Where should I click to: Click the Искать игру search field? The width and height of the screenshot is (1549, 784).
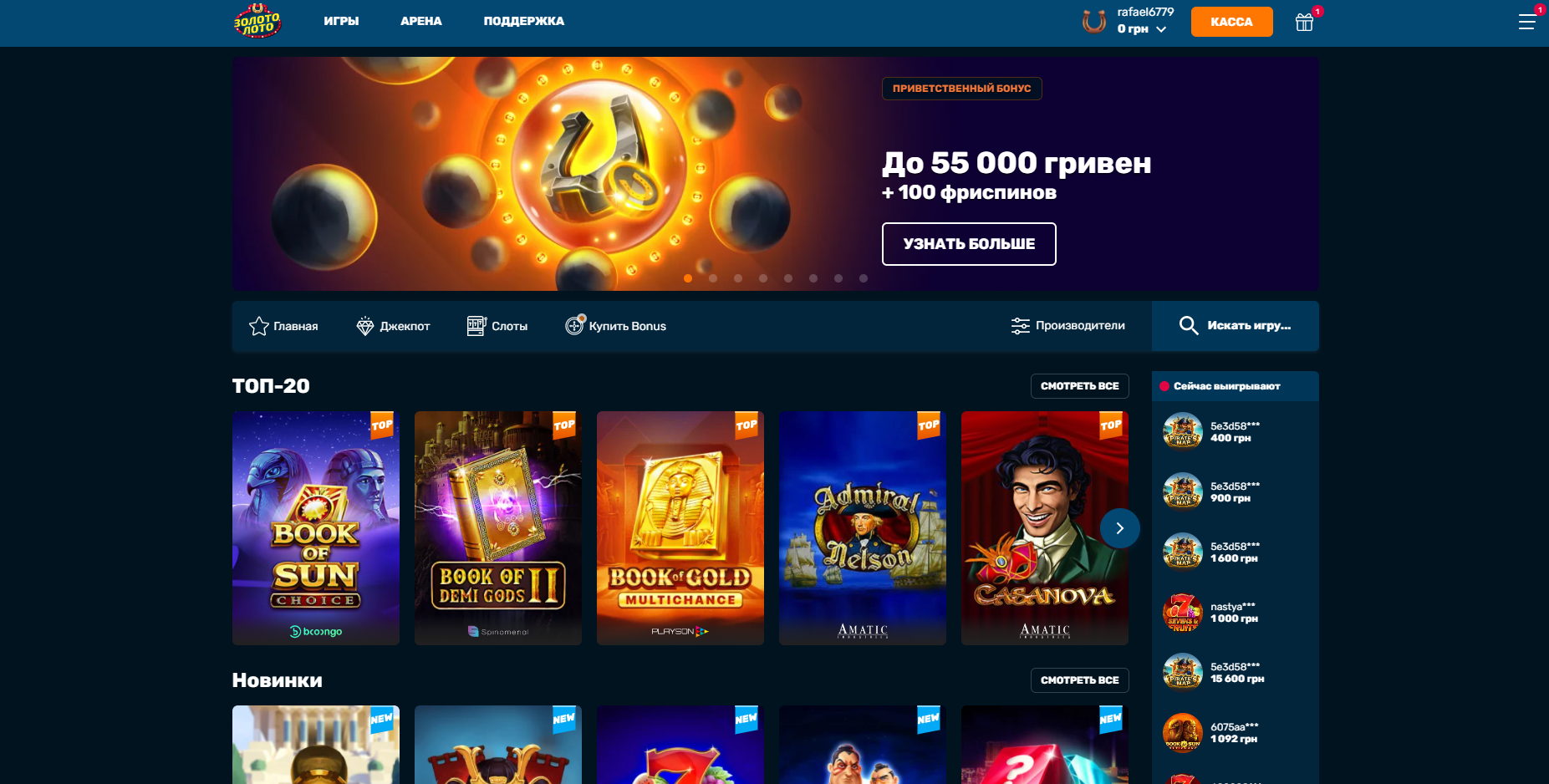1236,326
